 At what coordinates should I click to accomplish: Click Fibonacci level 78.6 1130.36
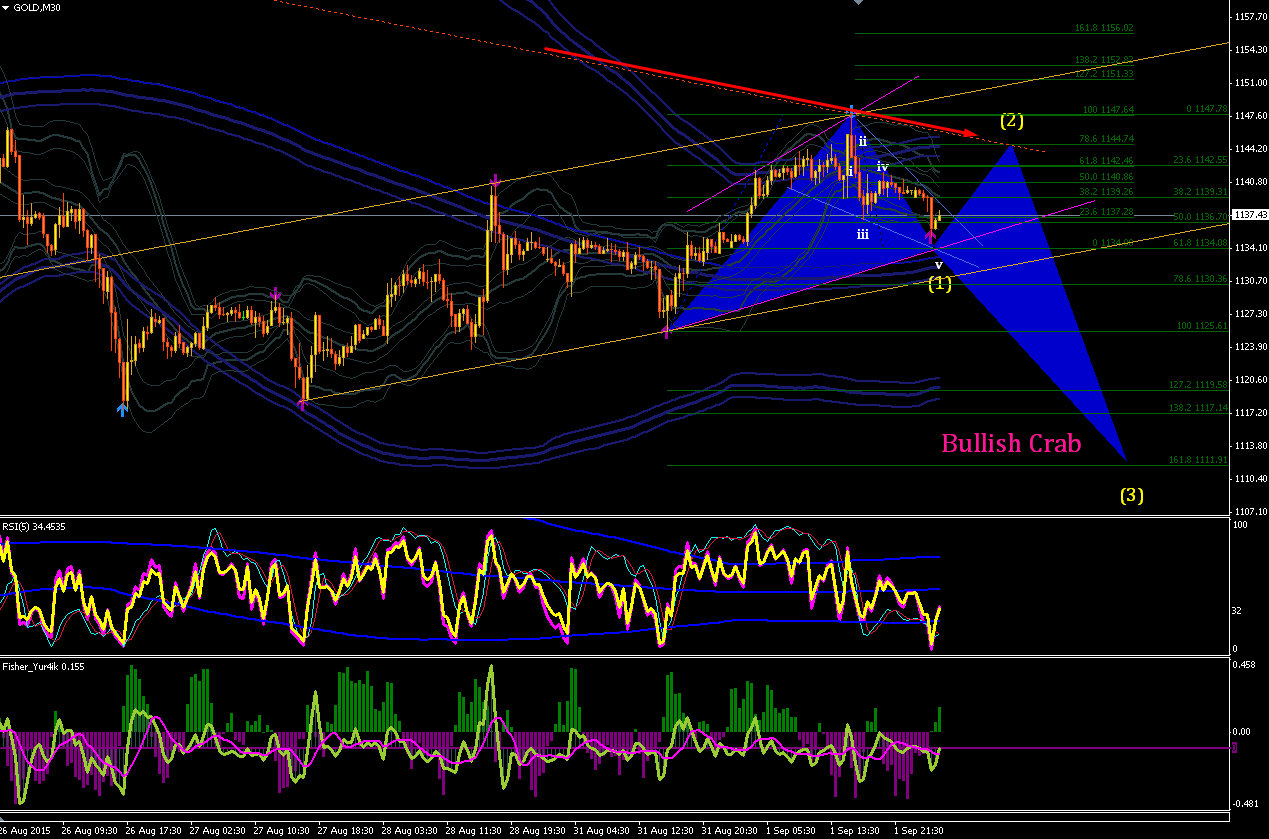[1200, 279]
